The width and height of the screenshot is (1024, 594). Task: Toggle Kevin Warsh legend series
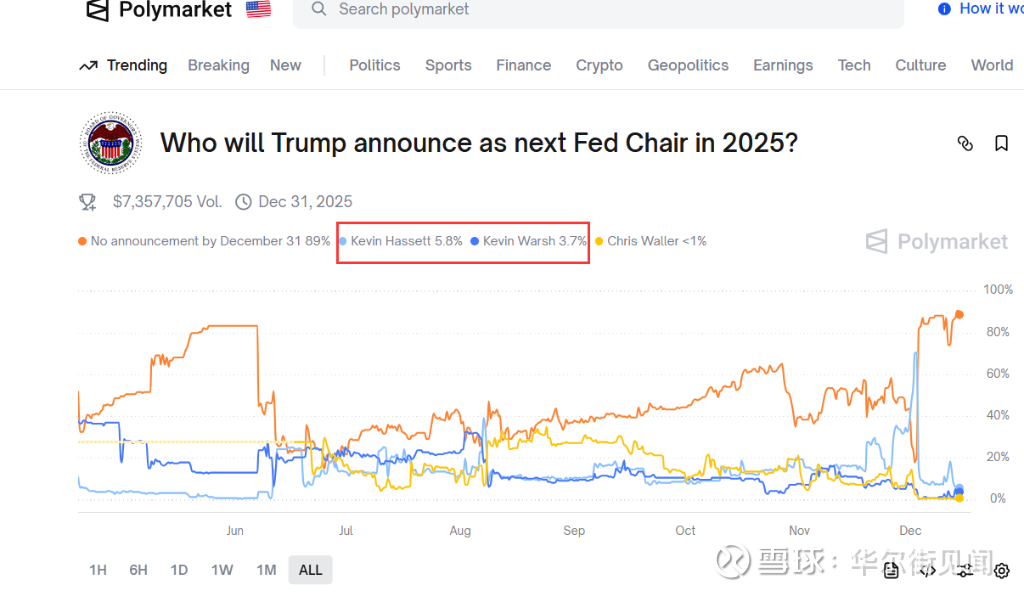[527, 241]
